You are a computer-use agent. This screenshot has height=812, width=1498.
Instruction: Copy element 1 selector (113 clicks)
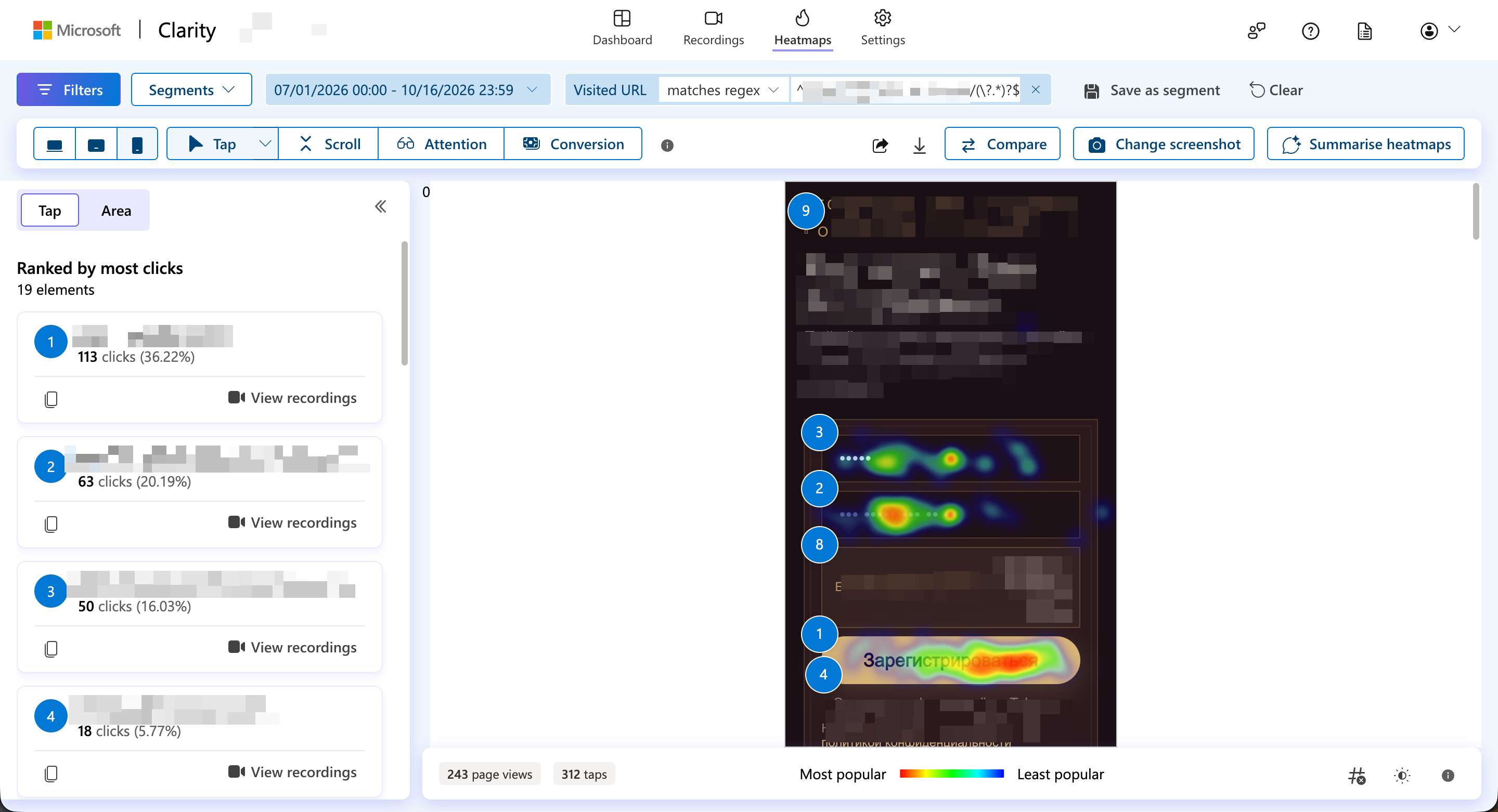[51, 399]
